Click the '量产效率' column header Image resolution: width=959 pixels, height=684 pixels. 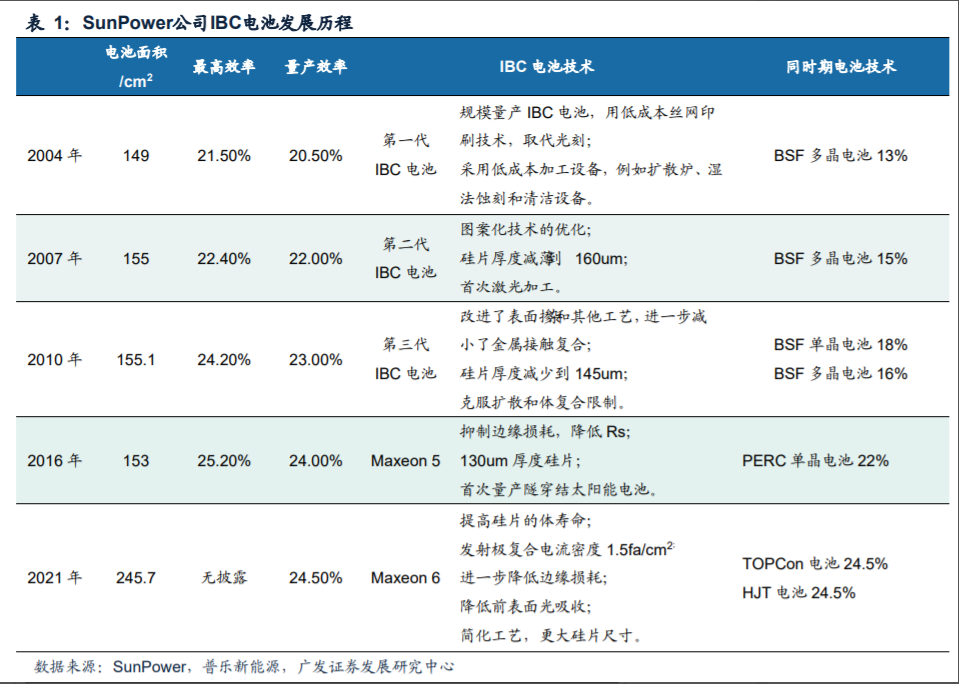point(316,67)
